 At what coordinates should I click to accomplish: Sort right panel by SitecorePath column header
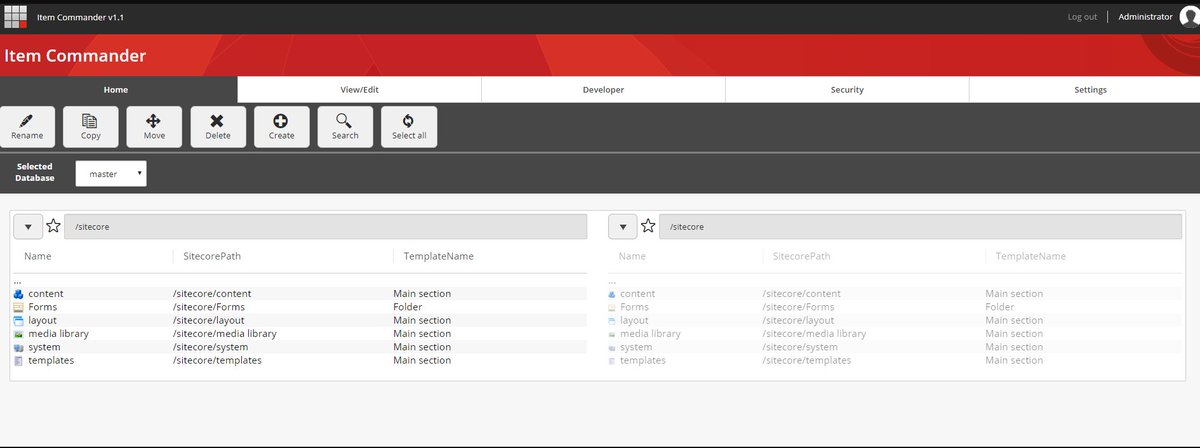pyautogui.click(x=802, y=256)
